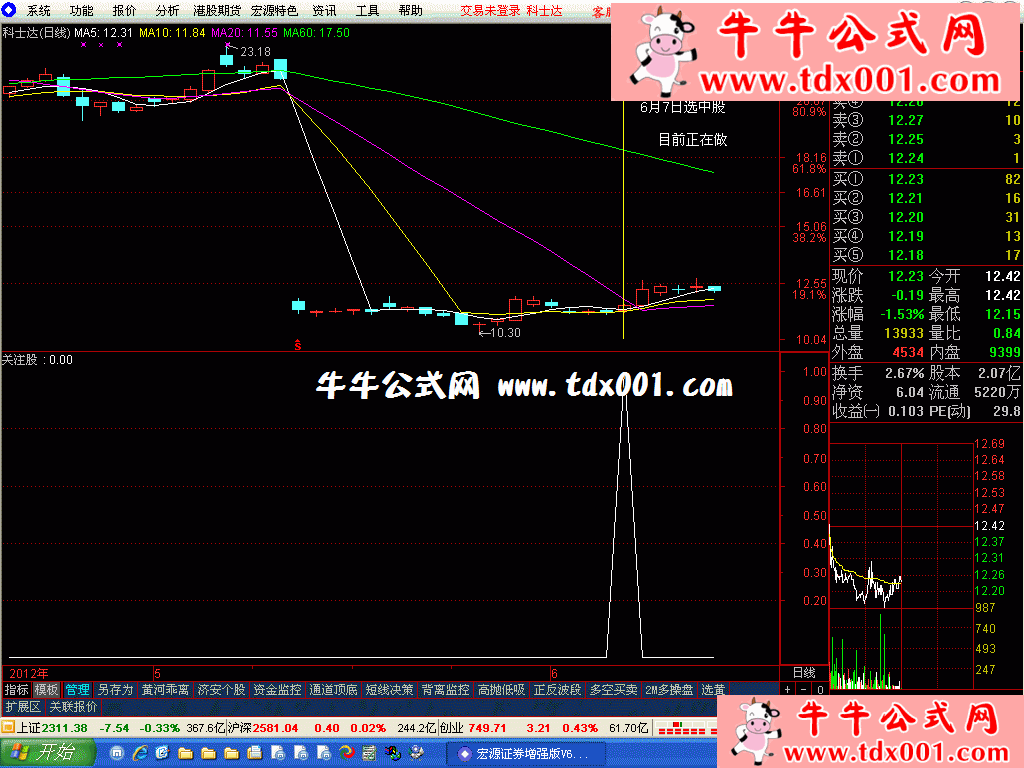Toggle the 扩展区 extension area

click(22, 706)
